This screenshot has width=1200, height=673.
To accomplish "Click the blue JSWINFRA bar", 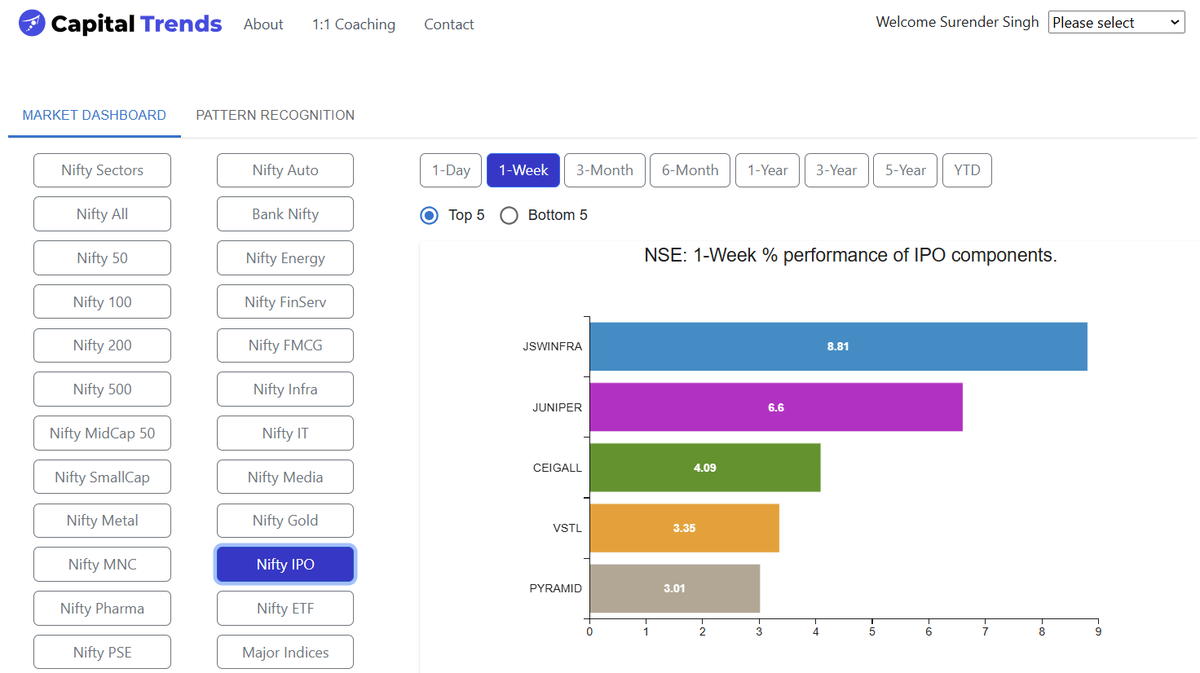I will (x=839, y=346).
